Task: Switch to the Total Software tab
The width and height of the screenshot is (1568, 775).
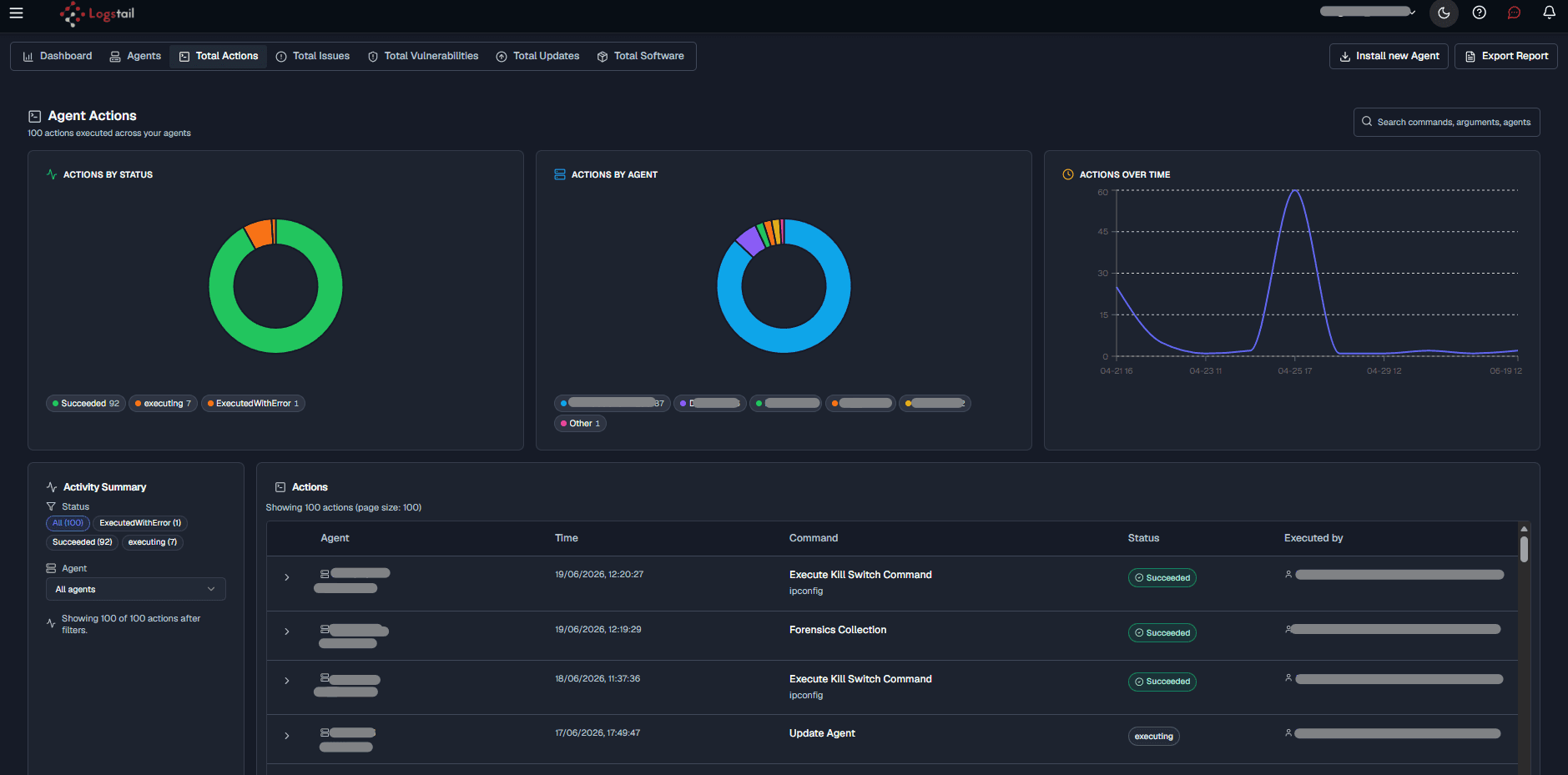Action: coord(641,56)
